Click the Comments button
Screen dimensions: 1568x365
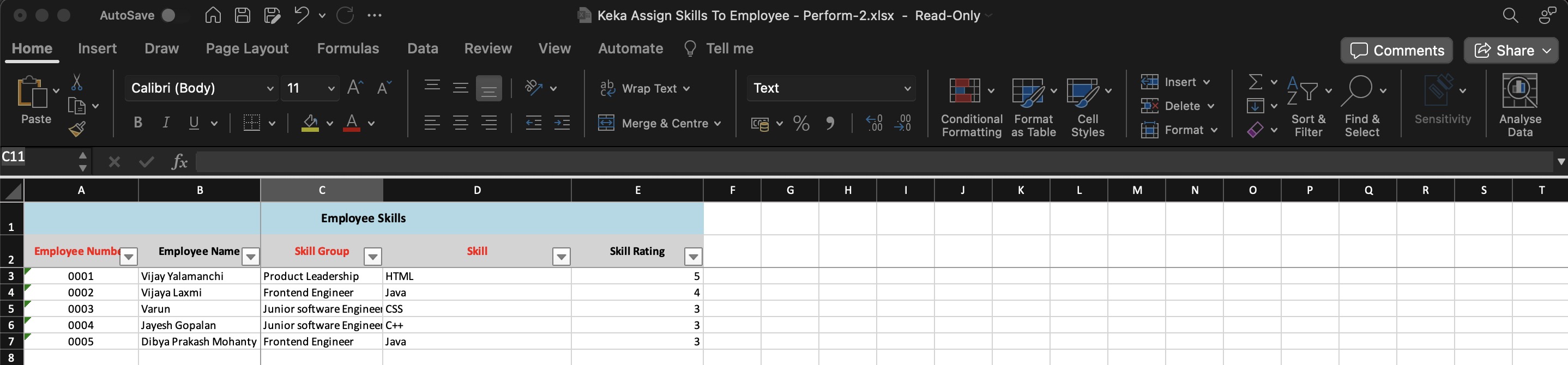(x=1396, y=51)
